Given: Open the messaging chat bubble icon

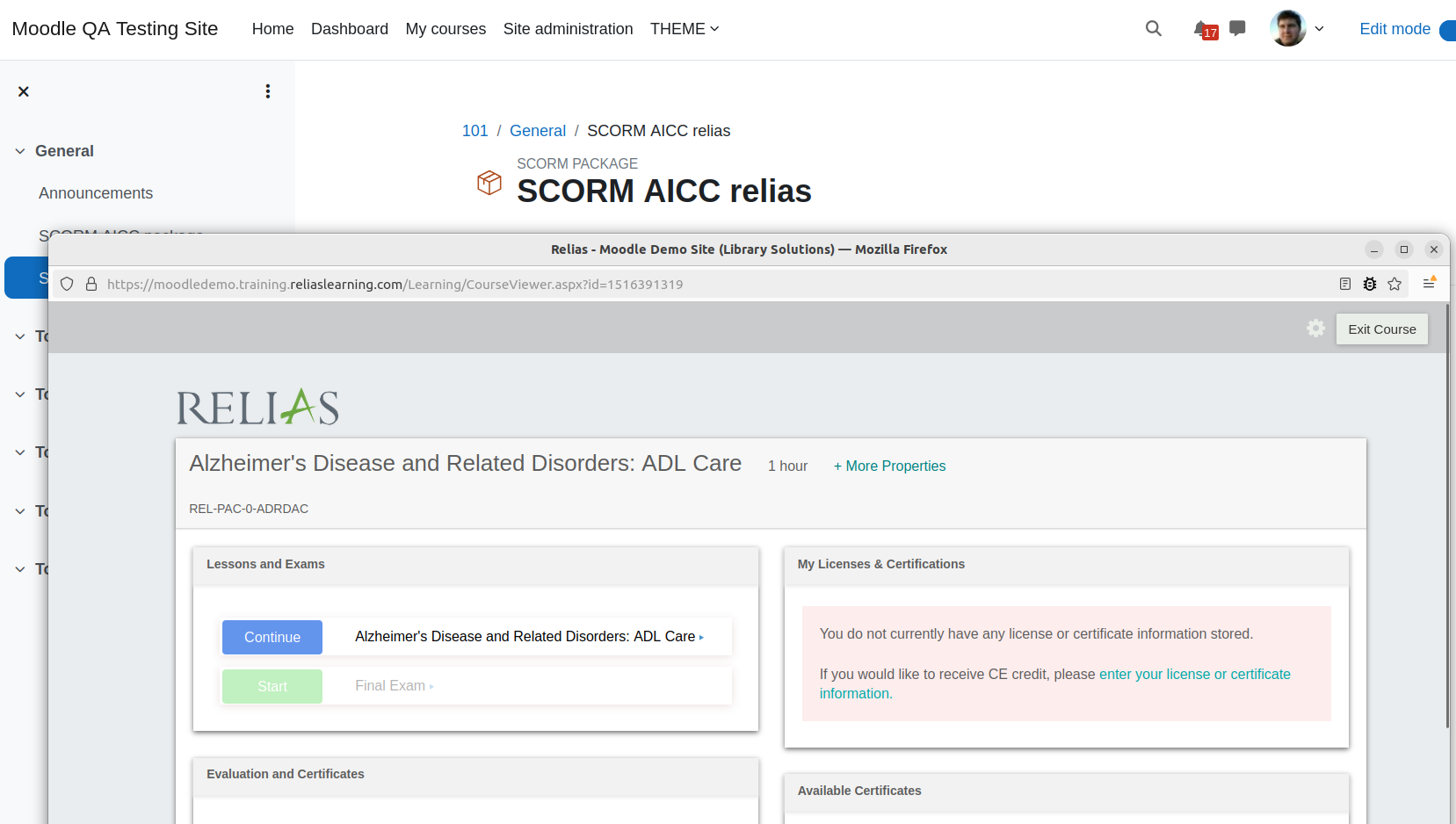Looking at the screenshot, I should point(1237,28).
